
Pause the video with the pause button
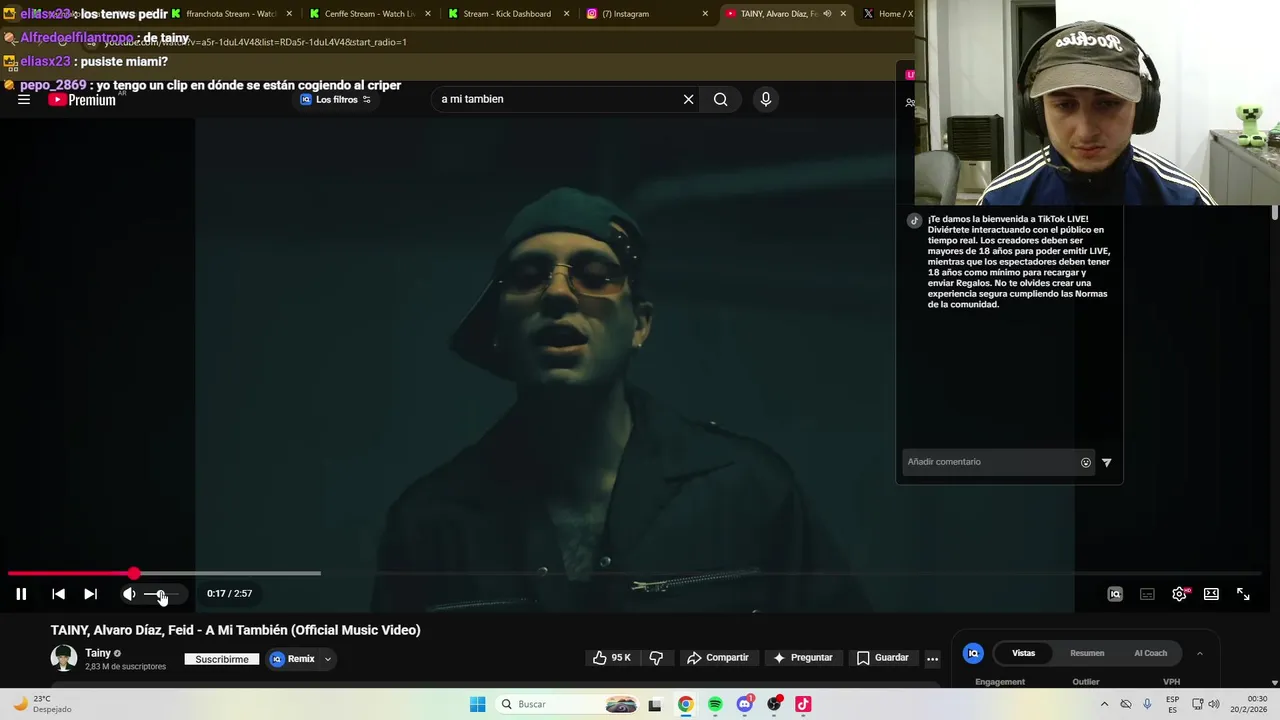[21, 594]
